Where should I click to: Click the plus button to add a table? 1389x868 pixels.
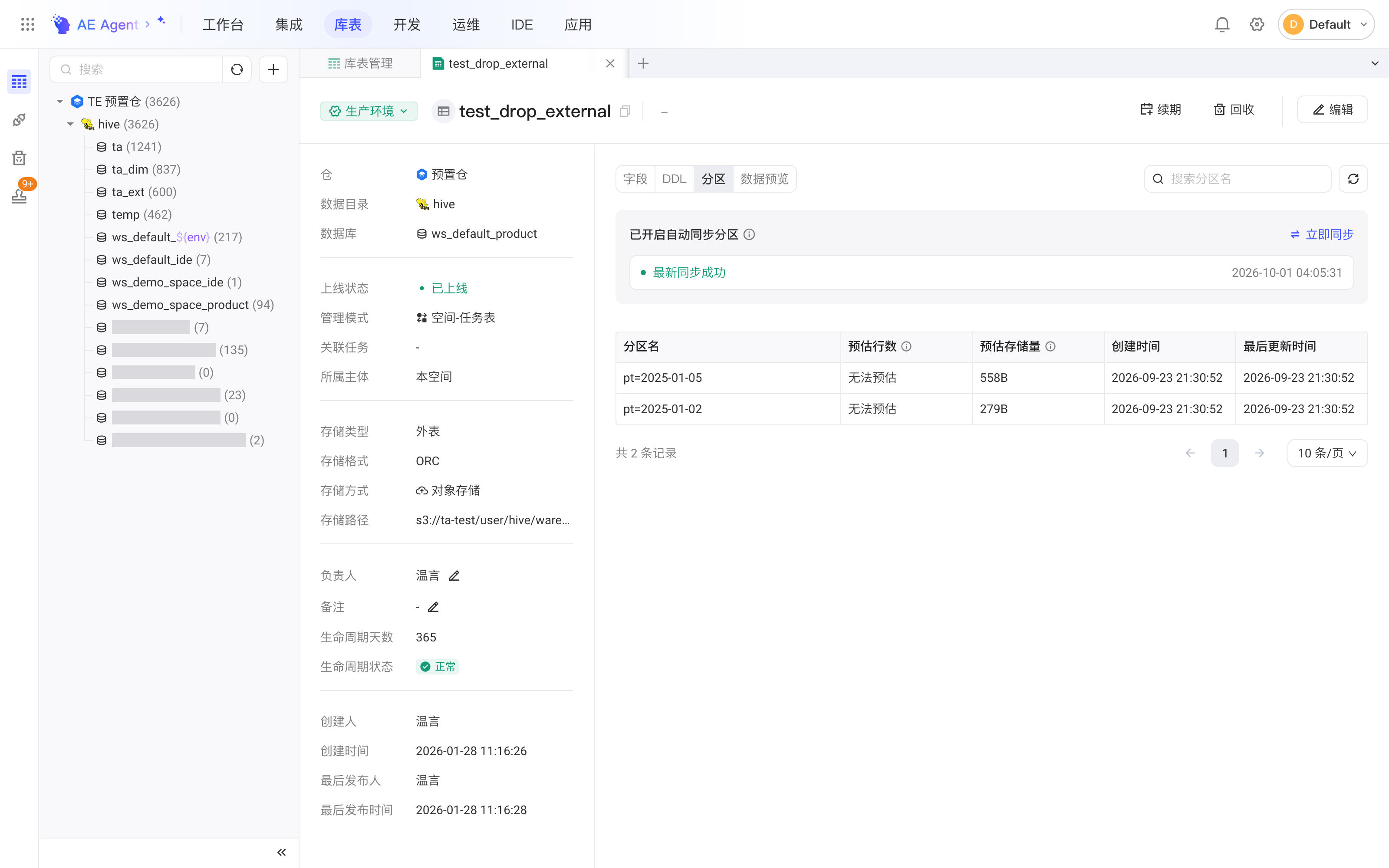coord(273,69)
